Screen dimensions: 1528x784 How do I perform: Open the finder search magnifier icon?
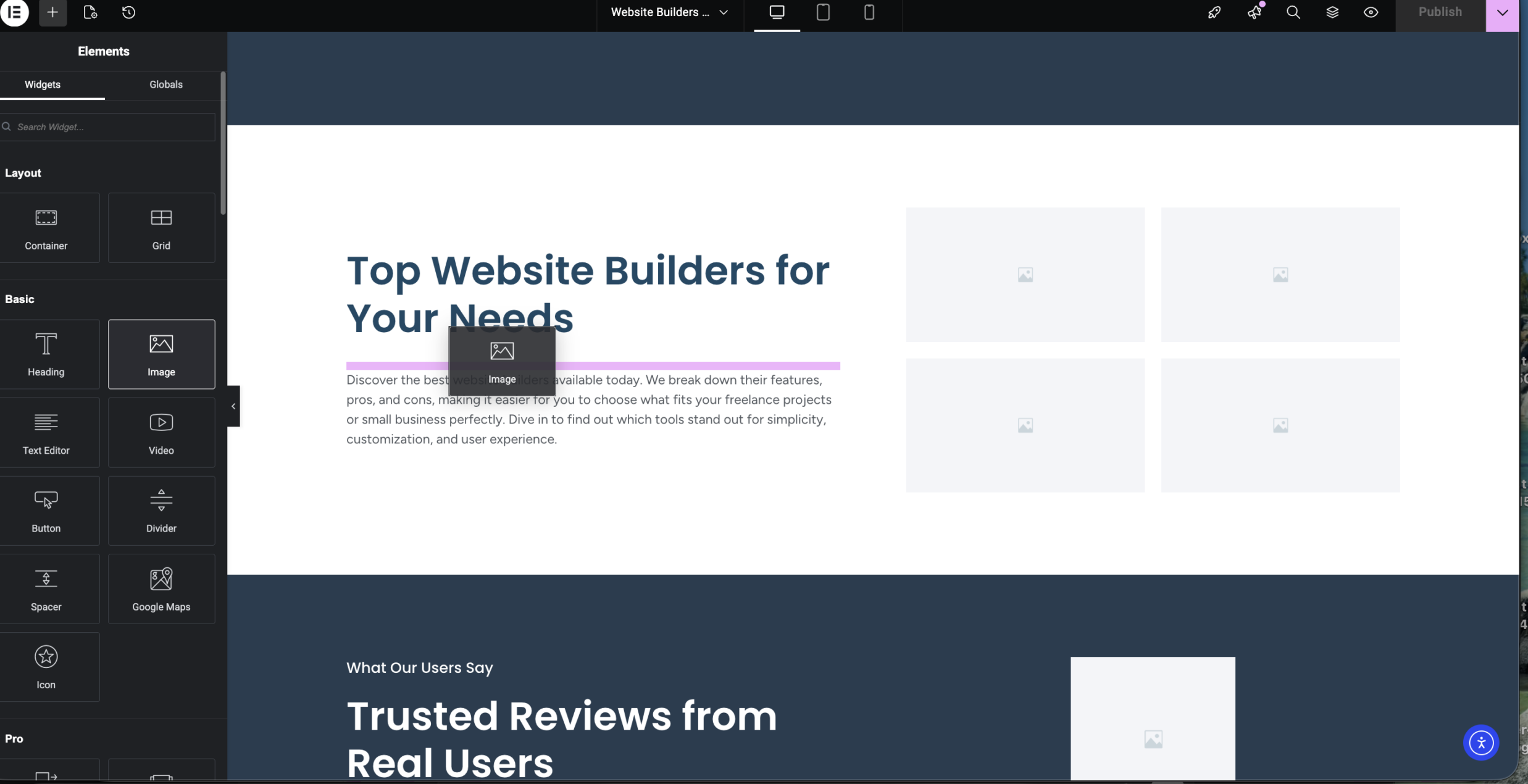pos(1293,12)
